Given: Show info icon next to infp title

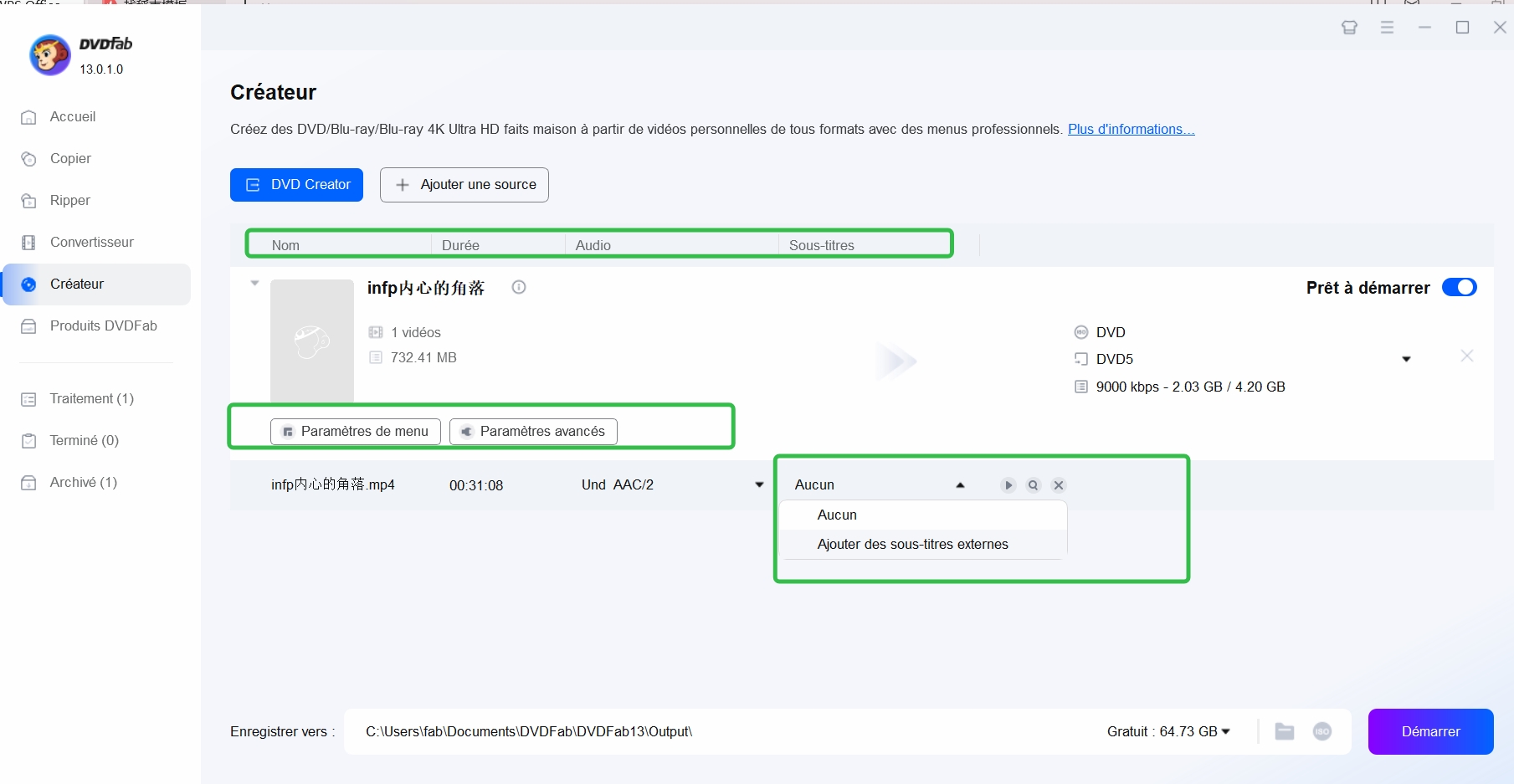Looking at the screenshot, I should 519,287.
